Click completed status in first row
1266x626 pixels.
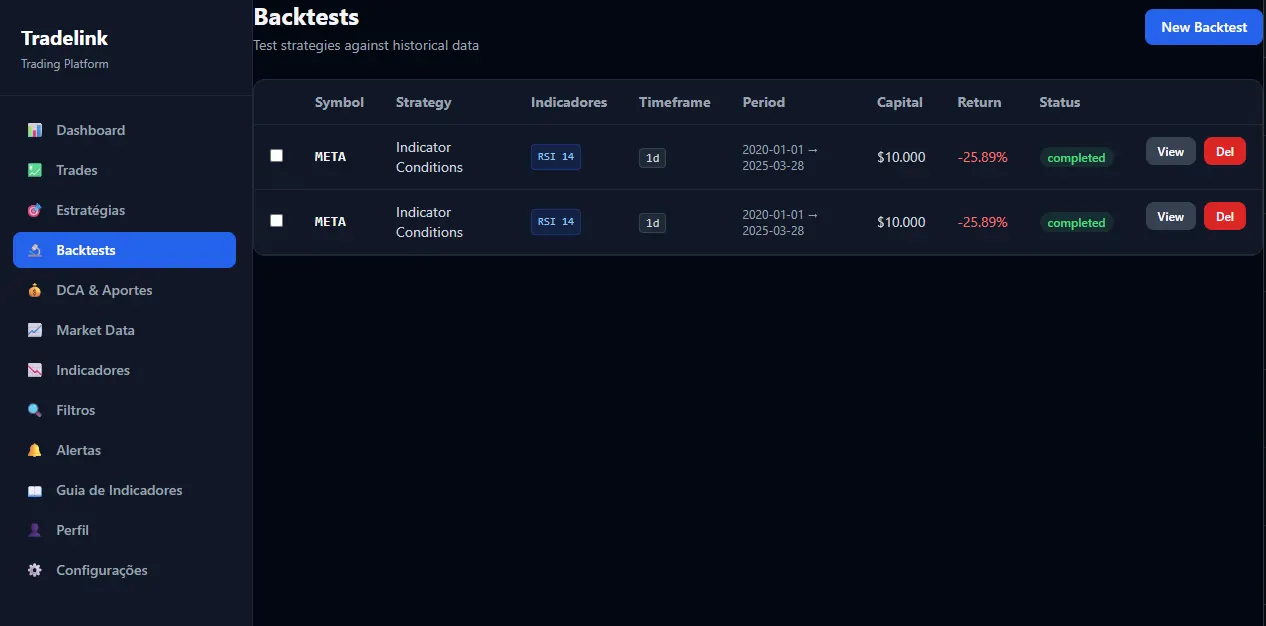(1076, 158)
